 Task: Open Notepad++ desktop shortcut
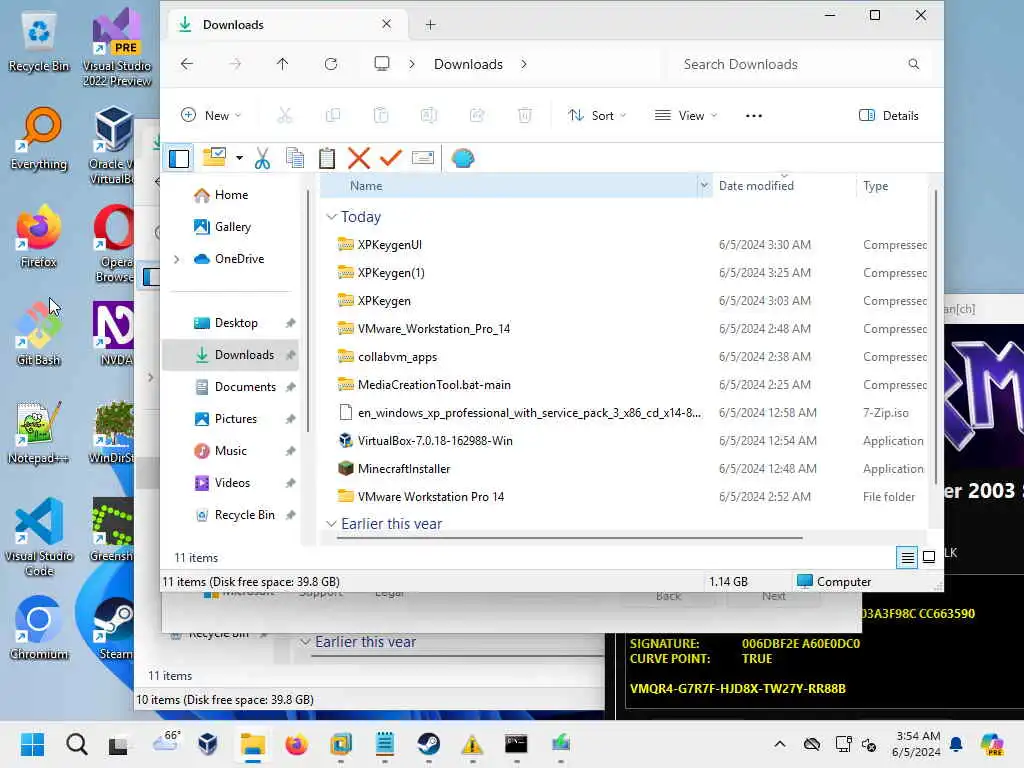click(x=39, y=432)
